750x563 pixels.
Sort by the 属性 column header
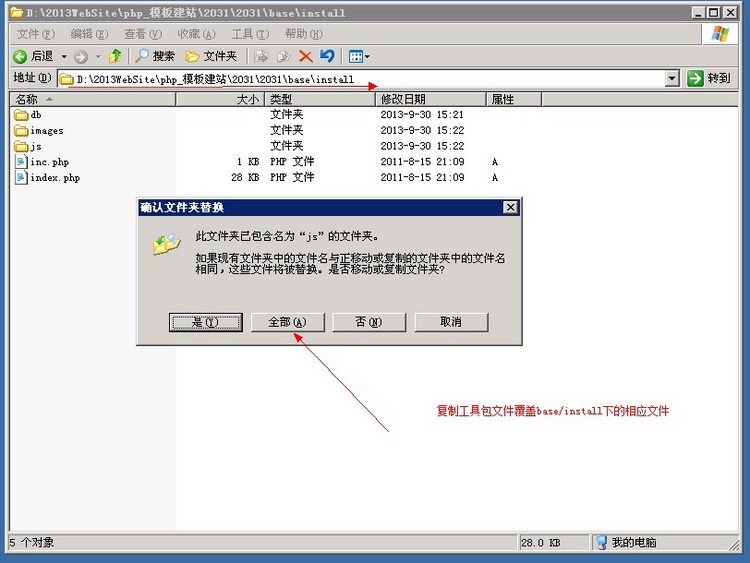(x=514, y=99)
